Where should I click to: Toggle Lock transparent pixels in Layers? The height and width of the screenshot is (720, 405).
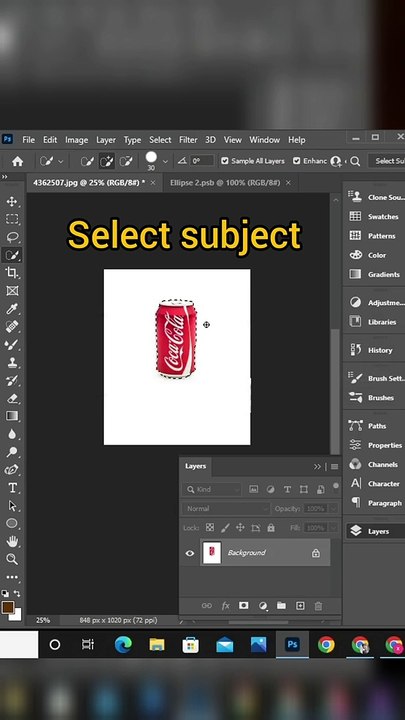click(210, 528)
